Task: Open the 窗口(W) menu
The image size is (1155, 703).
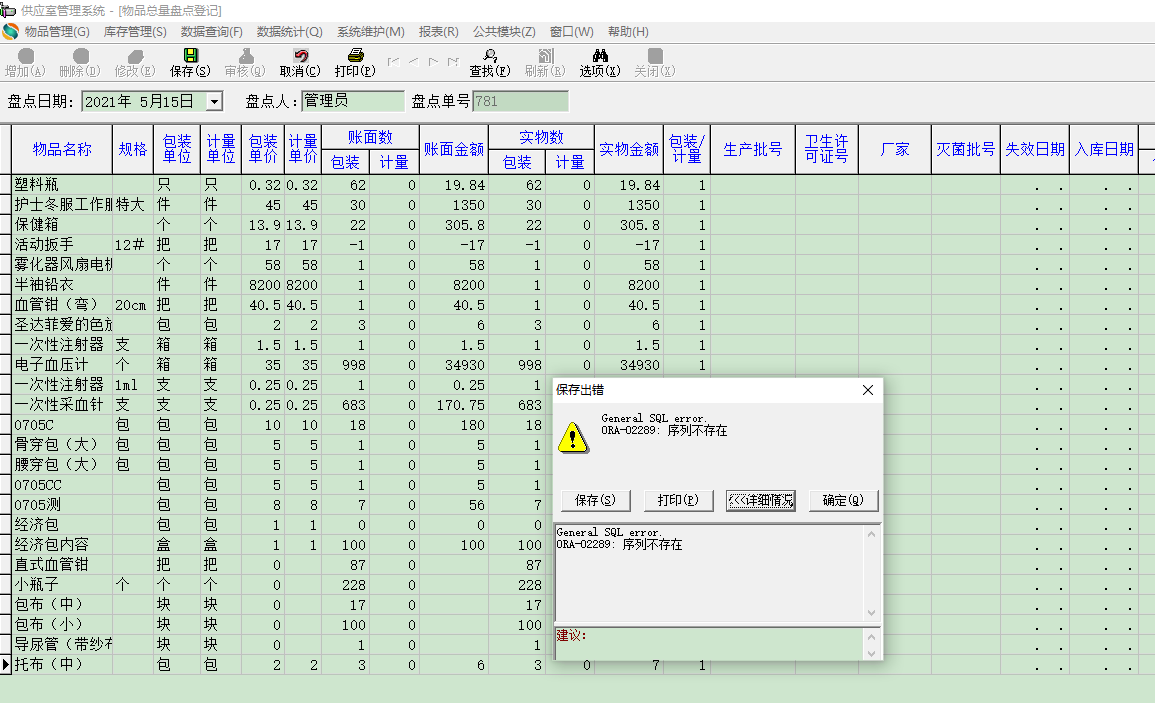Action: pos(572,32)
